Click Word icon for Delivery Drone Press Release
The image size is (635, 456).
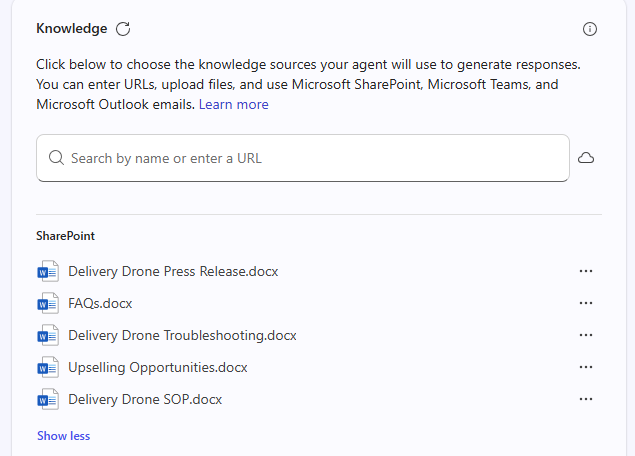coord(48,271)
